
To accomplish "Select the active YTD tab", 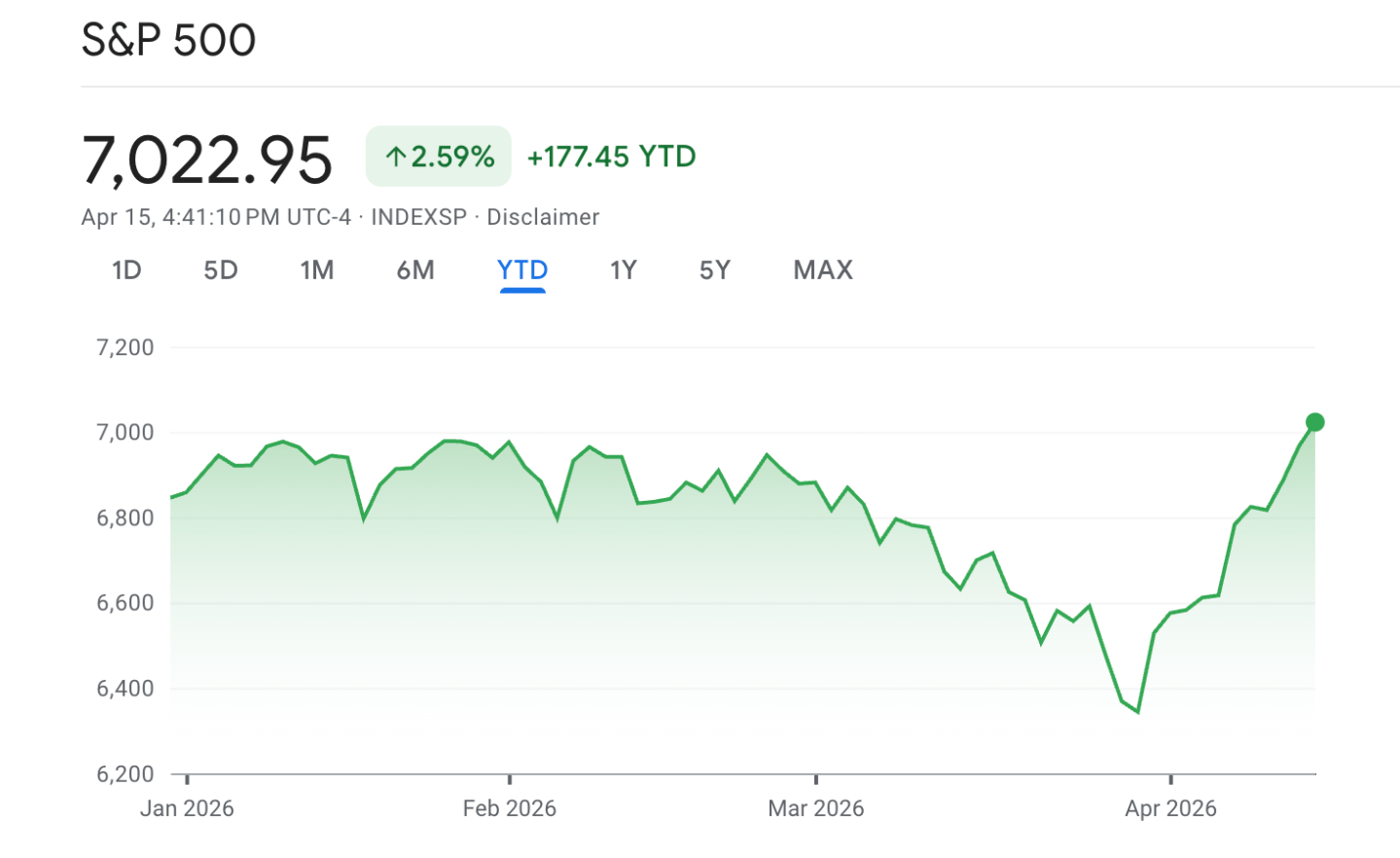I will [x=522, y=270].
